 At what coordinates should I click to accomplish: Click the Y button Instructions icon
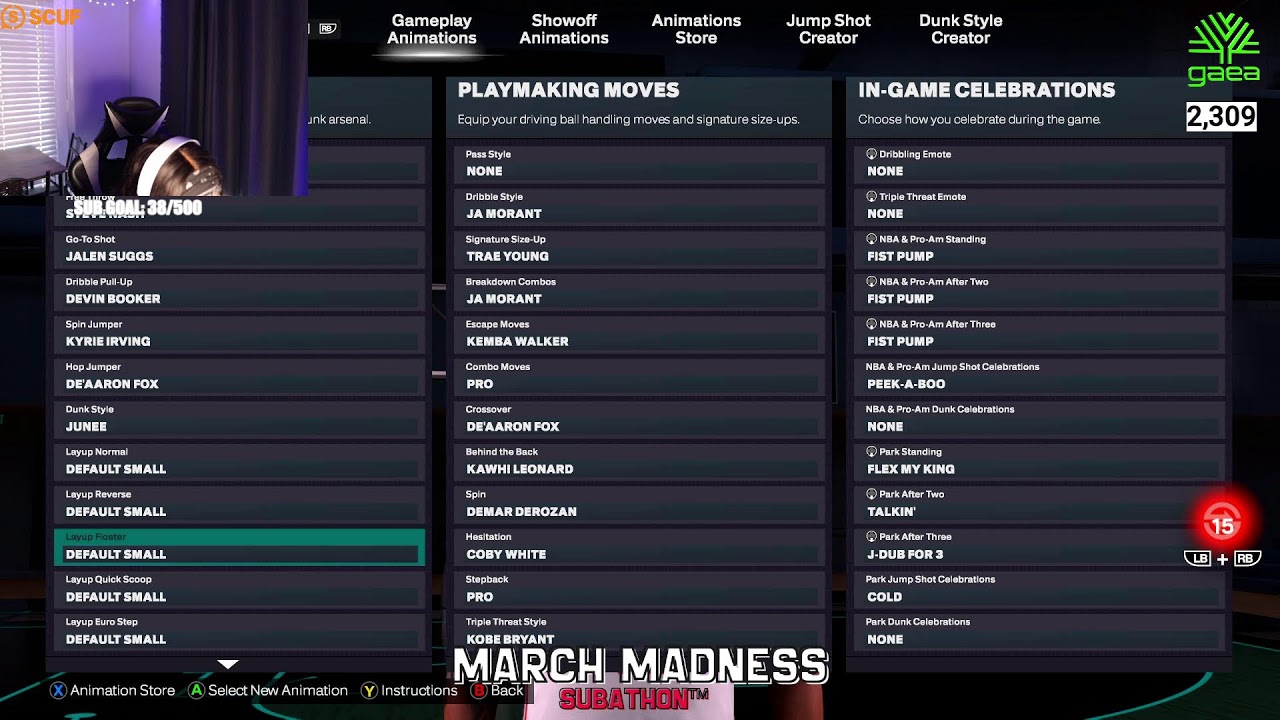pyautogui.click(x=369, y=690)
